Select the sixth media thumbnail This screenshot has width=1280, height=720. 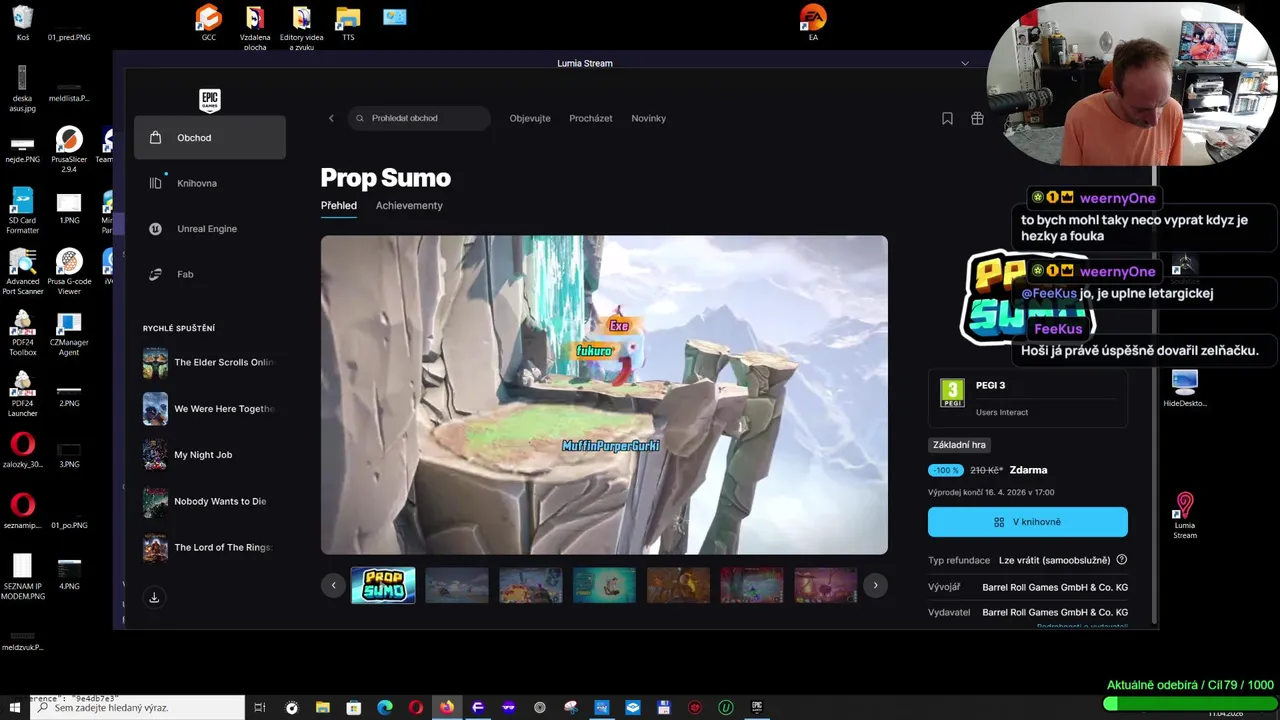[x=752, y=586]
